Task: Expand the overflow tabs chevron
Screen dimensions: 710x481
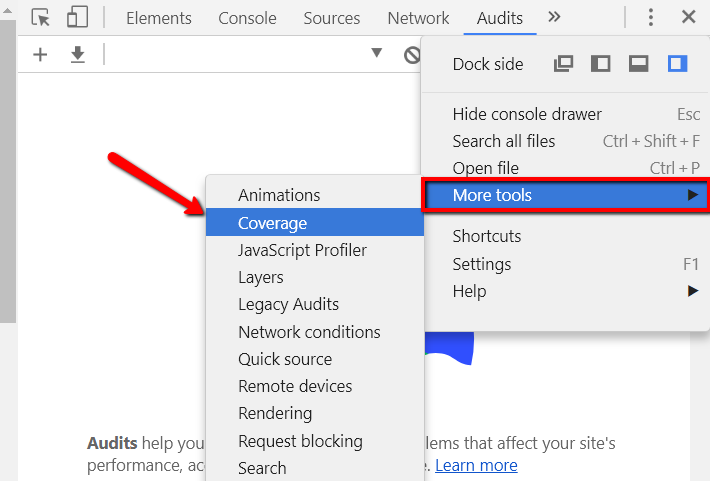Action: (x=555, y=18)
